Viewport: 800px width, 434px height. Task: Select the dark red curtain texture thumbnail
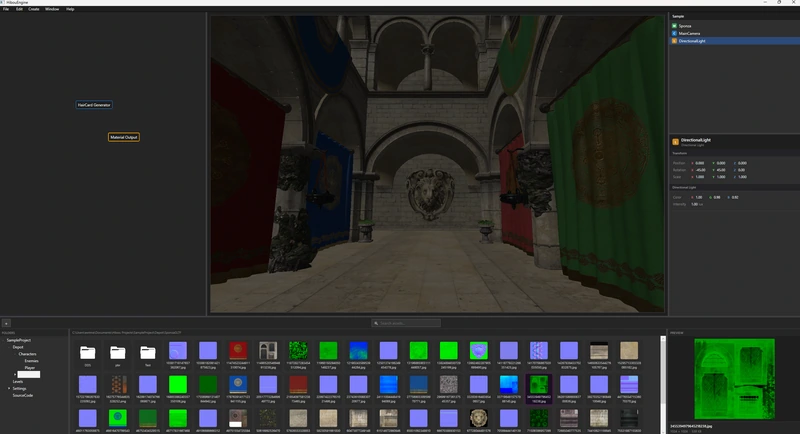pyautogui.click(x=298, y=385)
